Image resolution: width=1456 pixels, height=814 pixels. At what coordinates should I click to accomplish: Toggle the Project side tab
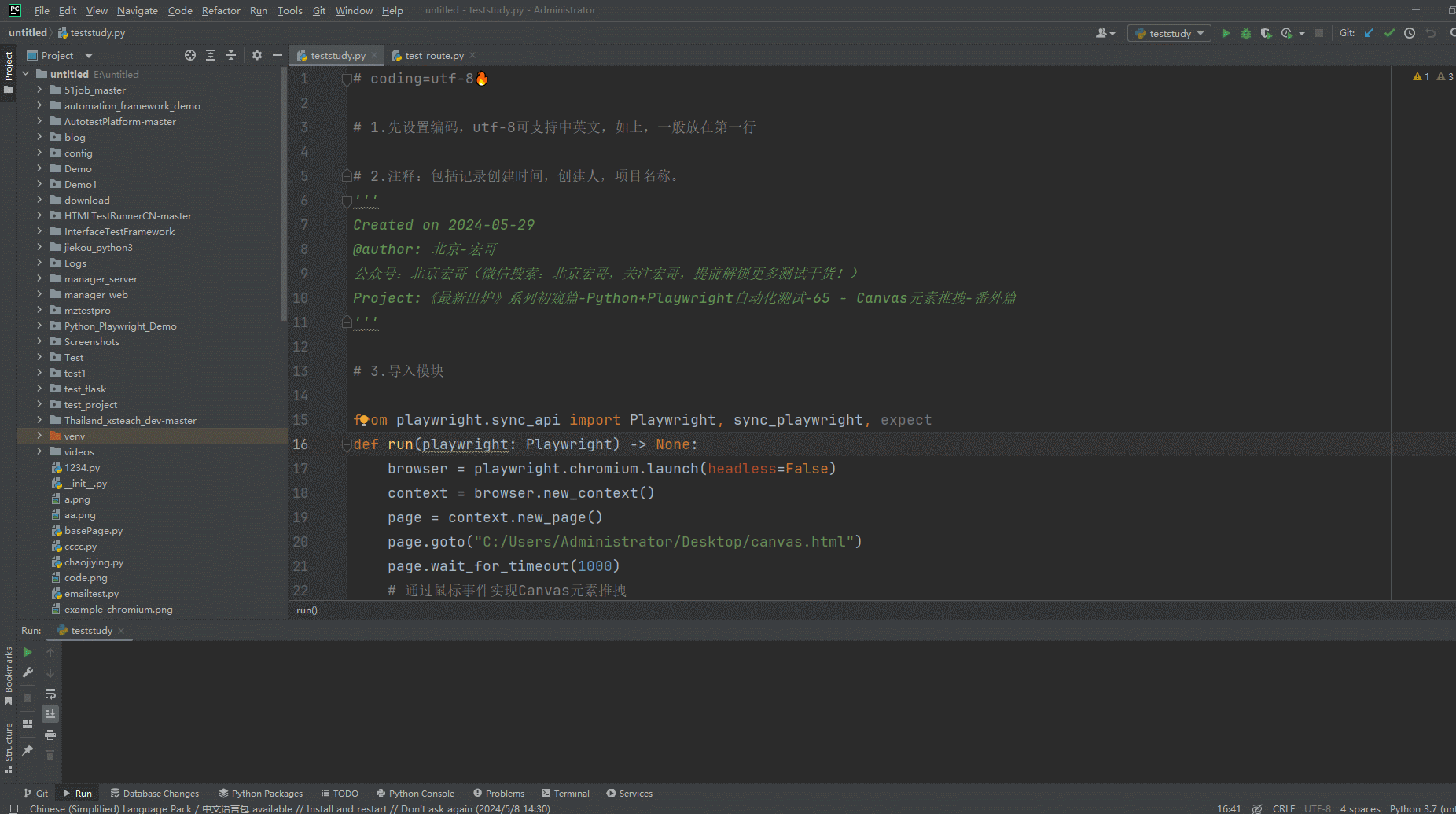pyautogui.click(x=9, y=72)
